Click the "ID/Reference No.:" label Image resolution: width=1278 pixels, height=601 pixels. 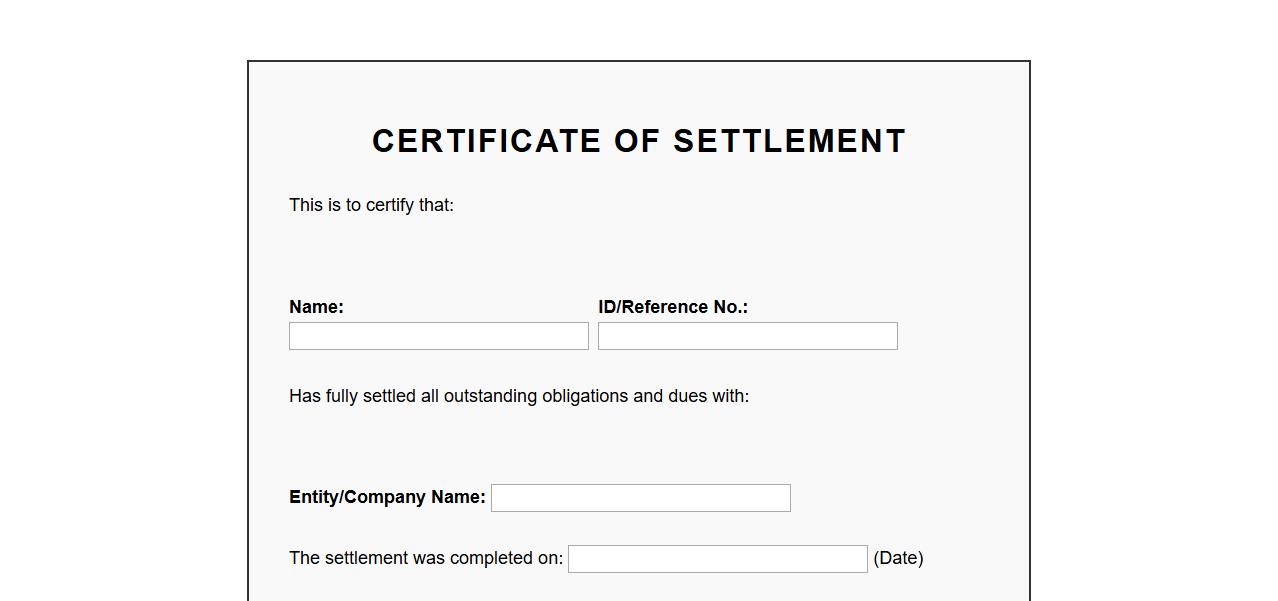click(672, 307)
